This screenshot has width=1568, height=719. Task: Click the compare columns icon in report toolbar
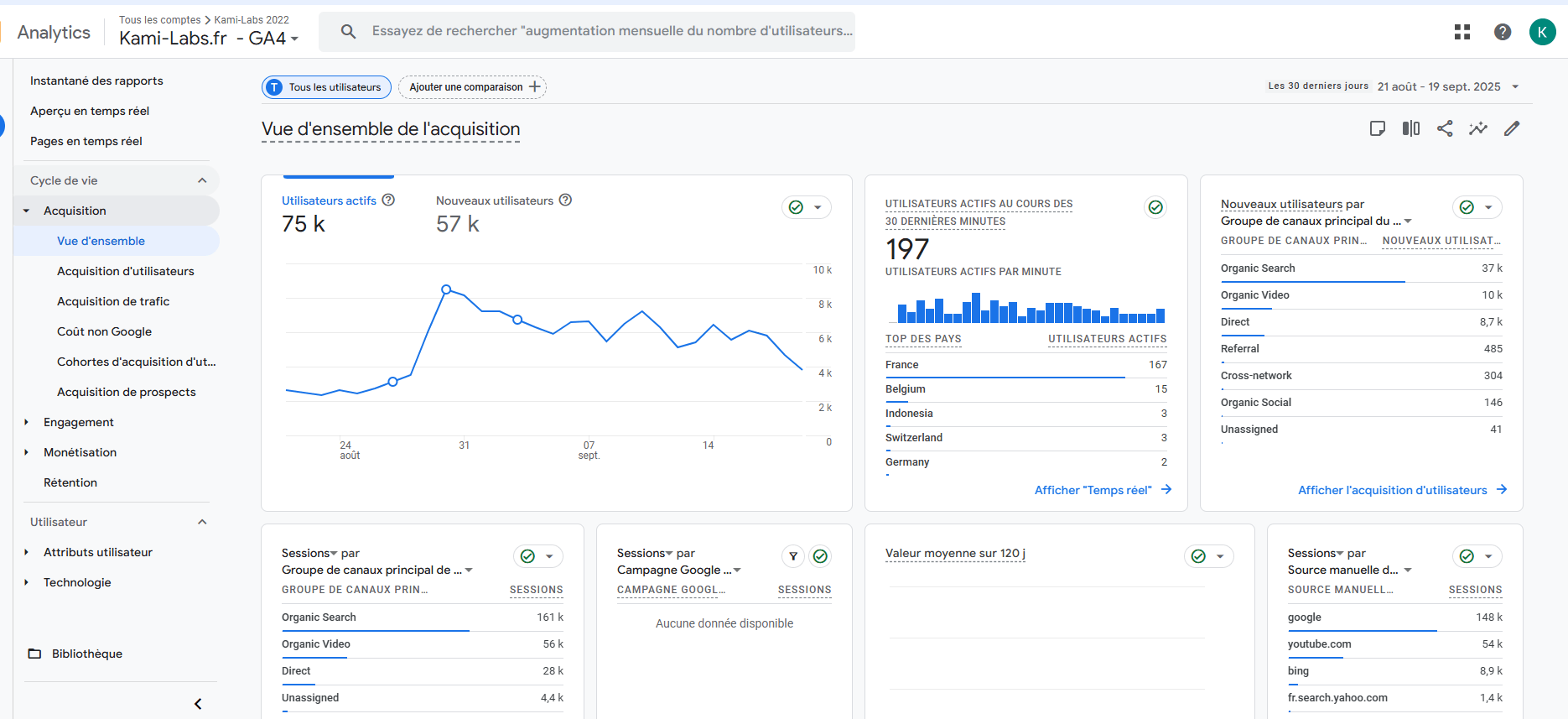tap(1411, 128)
